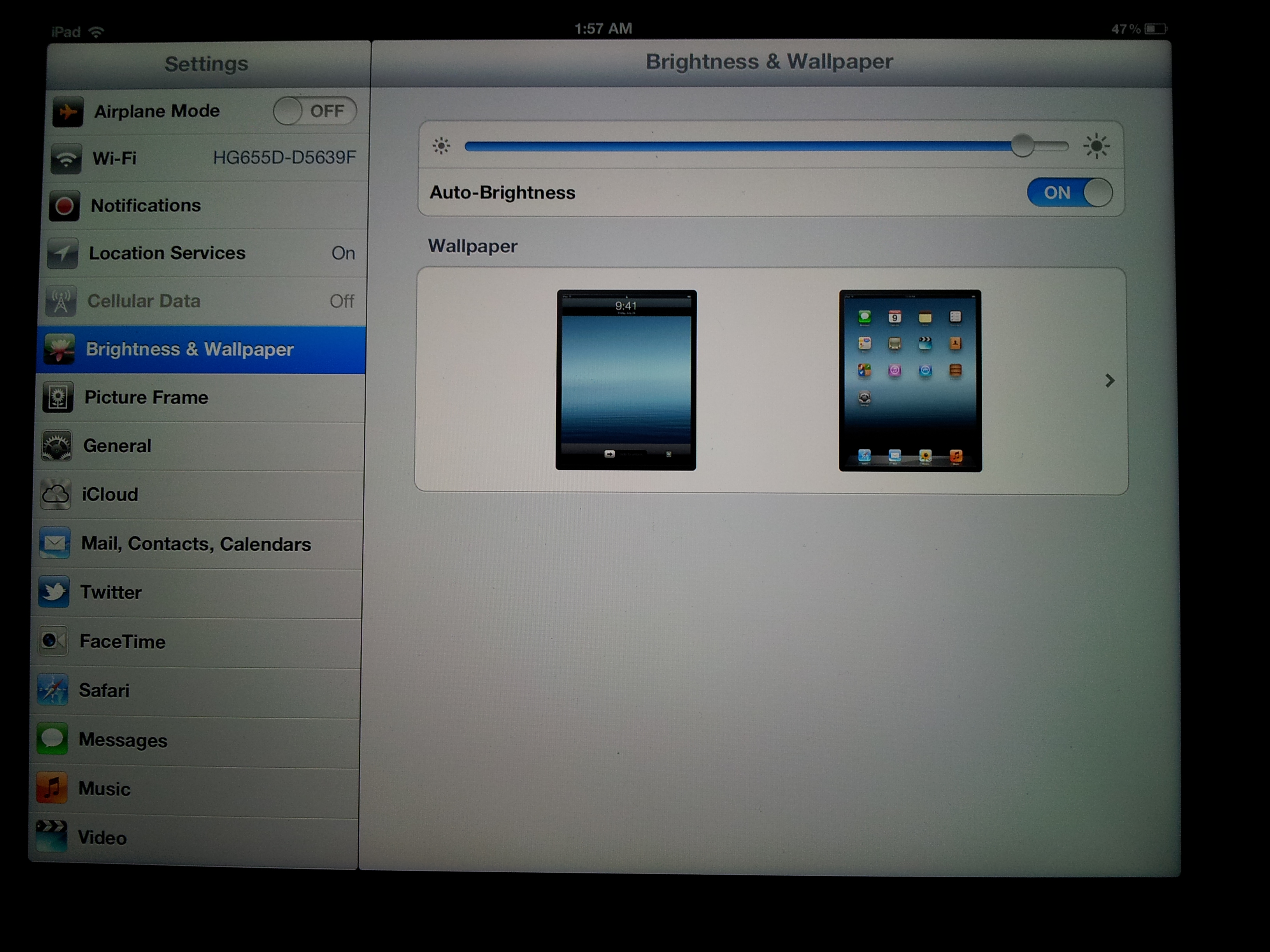Screen dimensions: 1270x952
Task: Tap the iCloud cloud icon
Action: click(x=56, y=494)
